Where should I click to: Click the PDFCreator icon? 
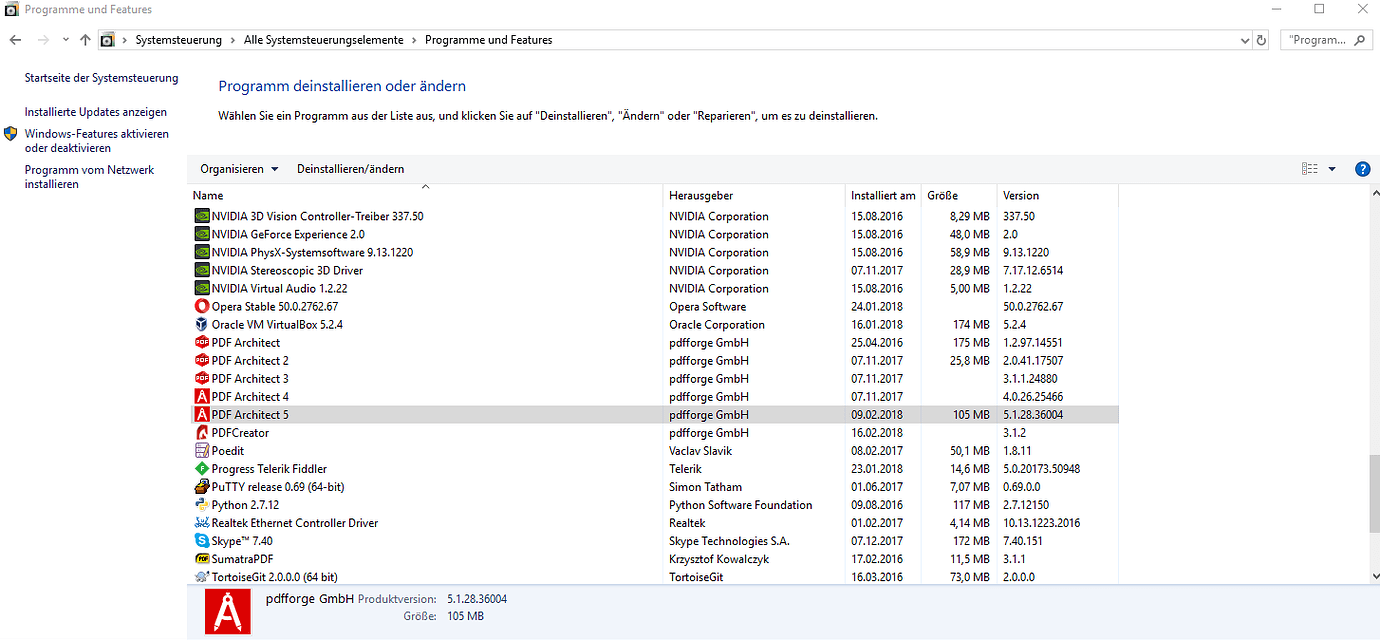point(202,432)
